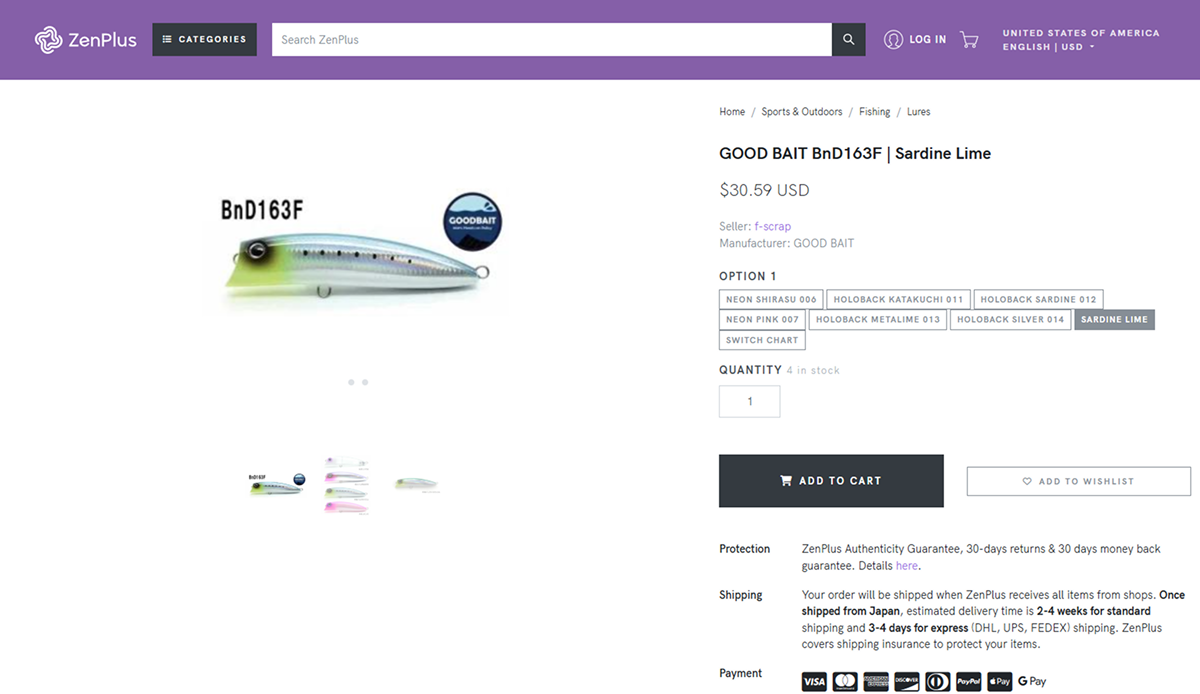Click the Visa payment icon
This screenshot has width=1200, height=694.
[814, 682]
